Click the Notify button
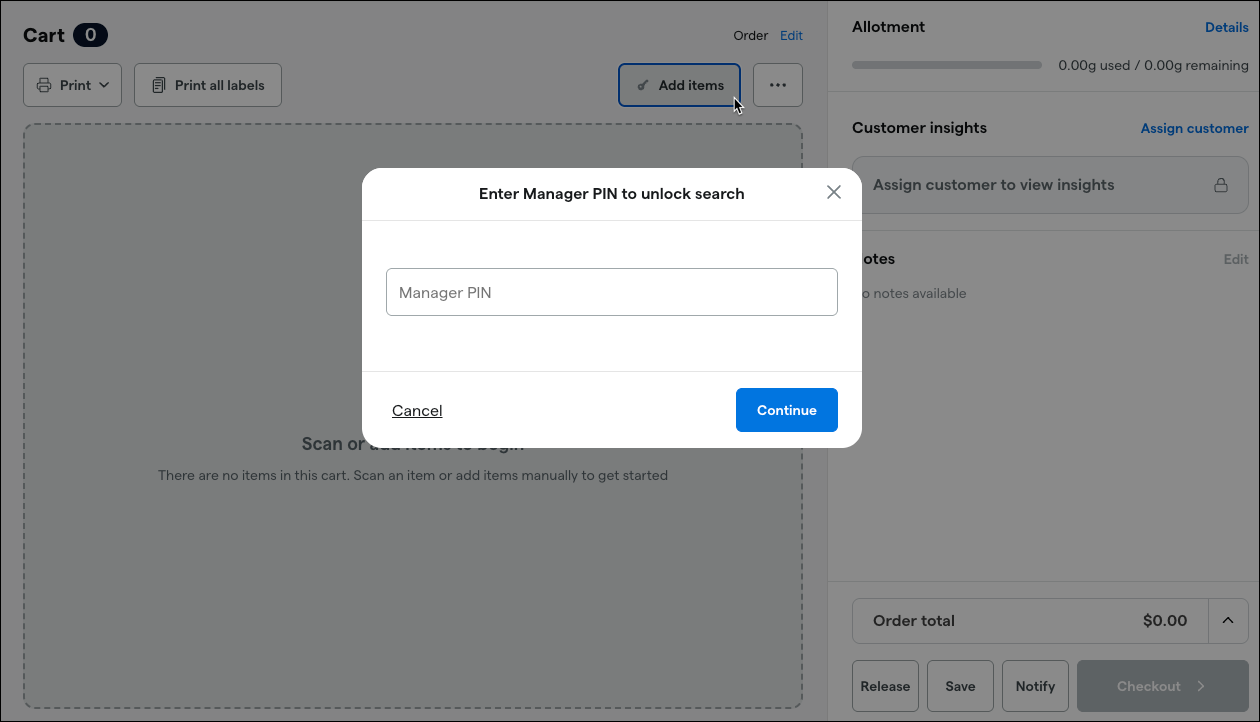Image resolution: width=1260 pixels, height=722 pixels. click(x=1035, y=686)
